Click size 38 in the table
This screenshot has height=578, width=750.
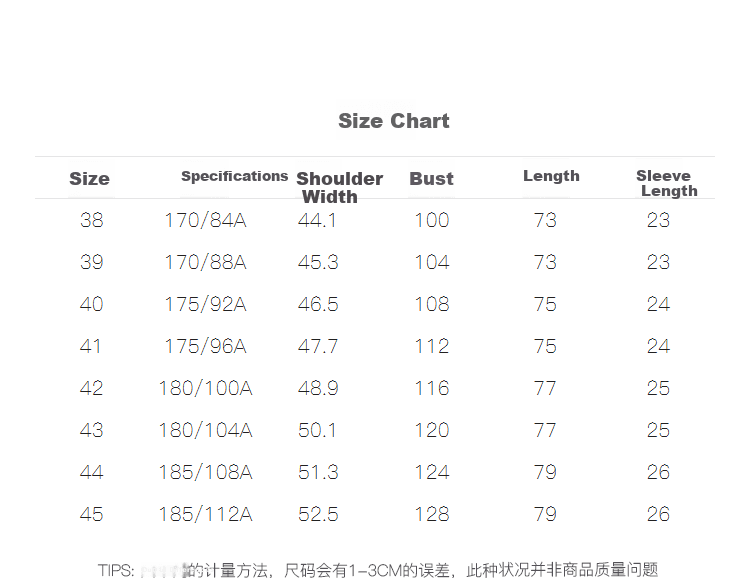click(x=91, y=220)
